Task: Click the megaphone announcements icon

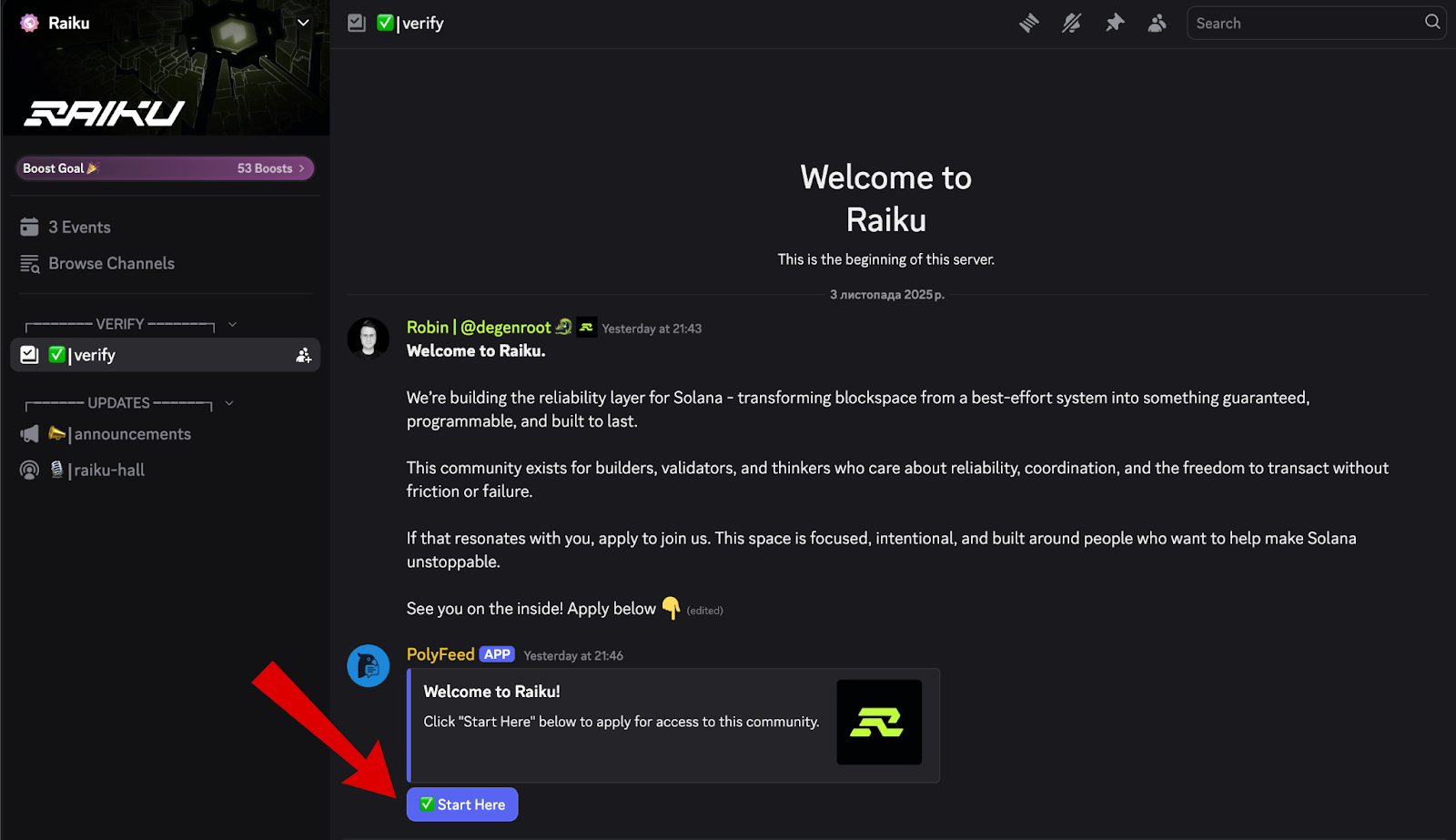Action: (x=30, y=434)
